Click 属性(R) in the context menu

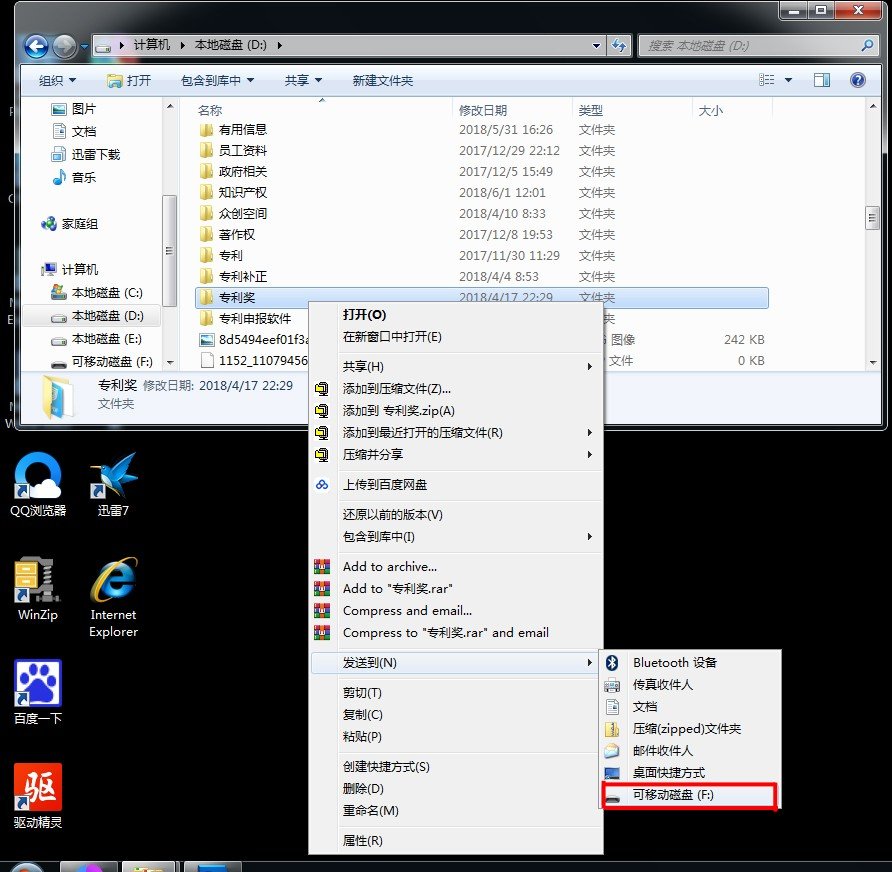click(362, 841)
